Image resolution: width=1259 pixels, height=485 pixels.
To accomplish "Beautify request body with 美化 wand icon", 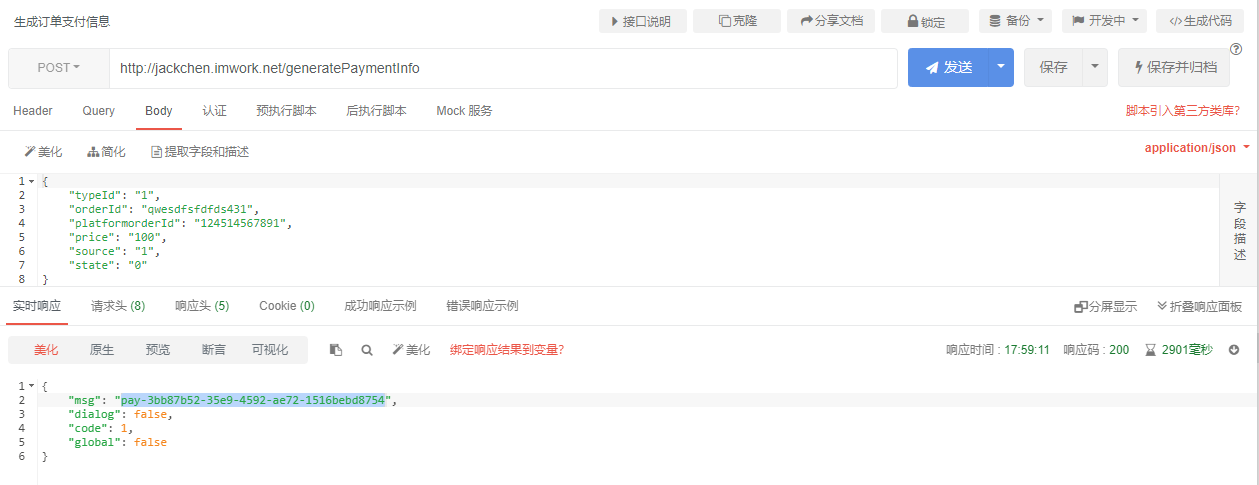I will (x=43, y=152).
